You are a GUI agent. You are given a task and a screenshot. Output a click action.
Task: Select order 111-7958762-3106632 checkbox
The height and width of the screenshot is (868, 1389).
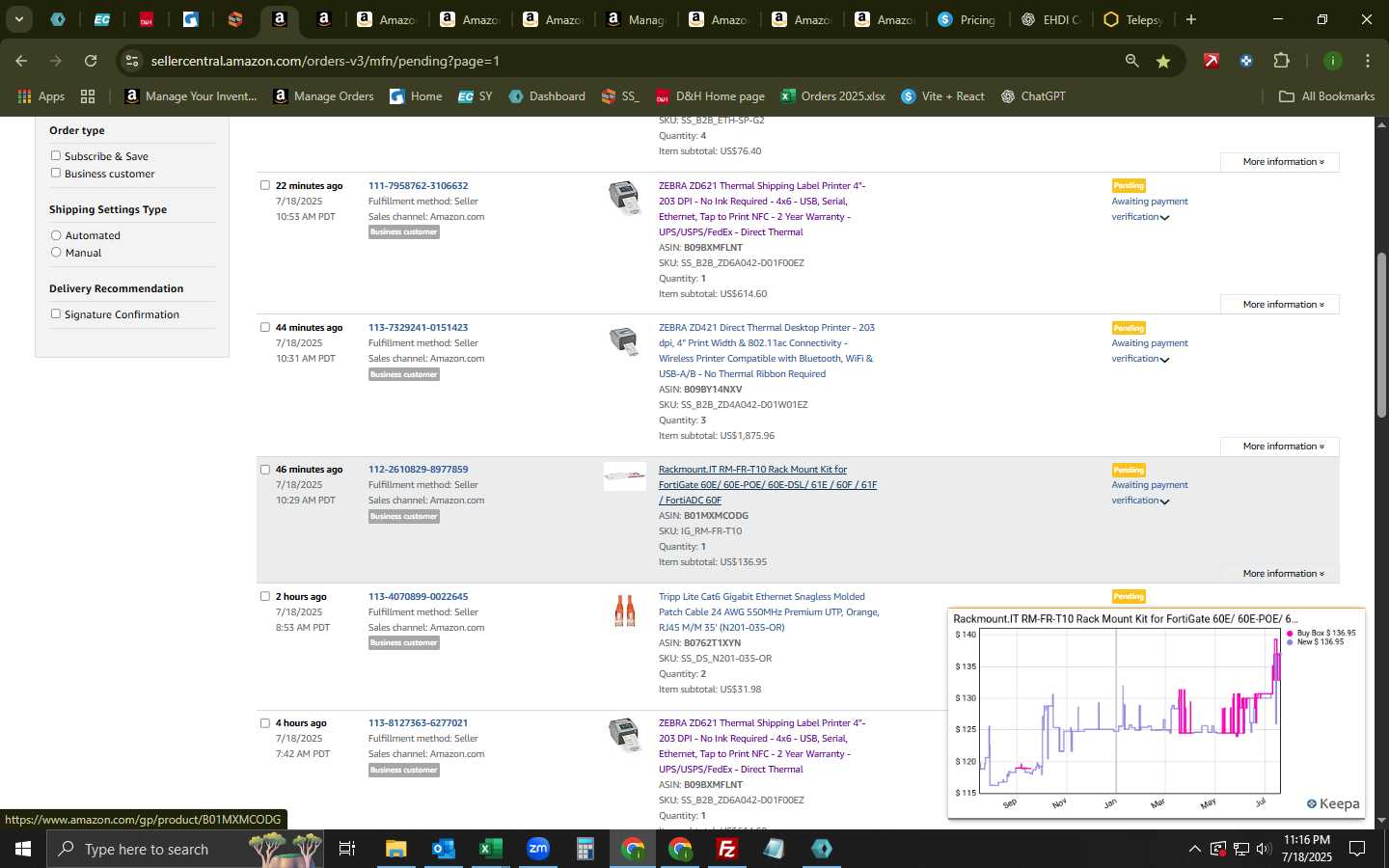[265, 185]
